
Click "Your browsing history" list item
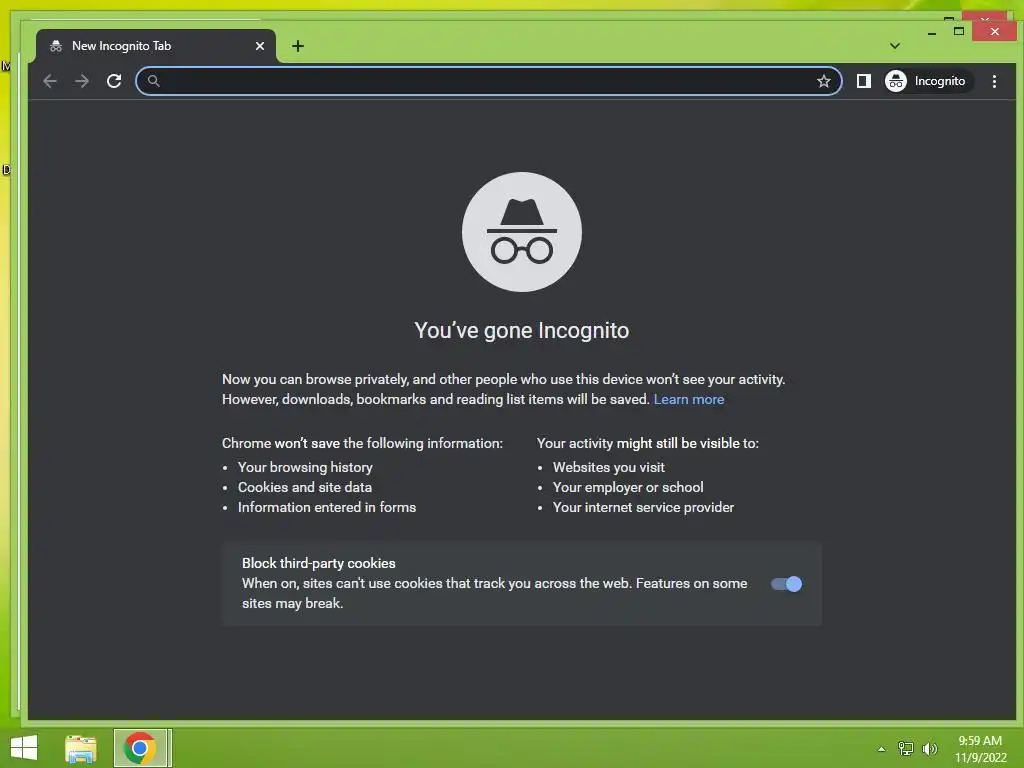click(305, 467)
